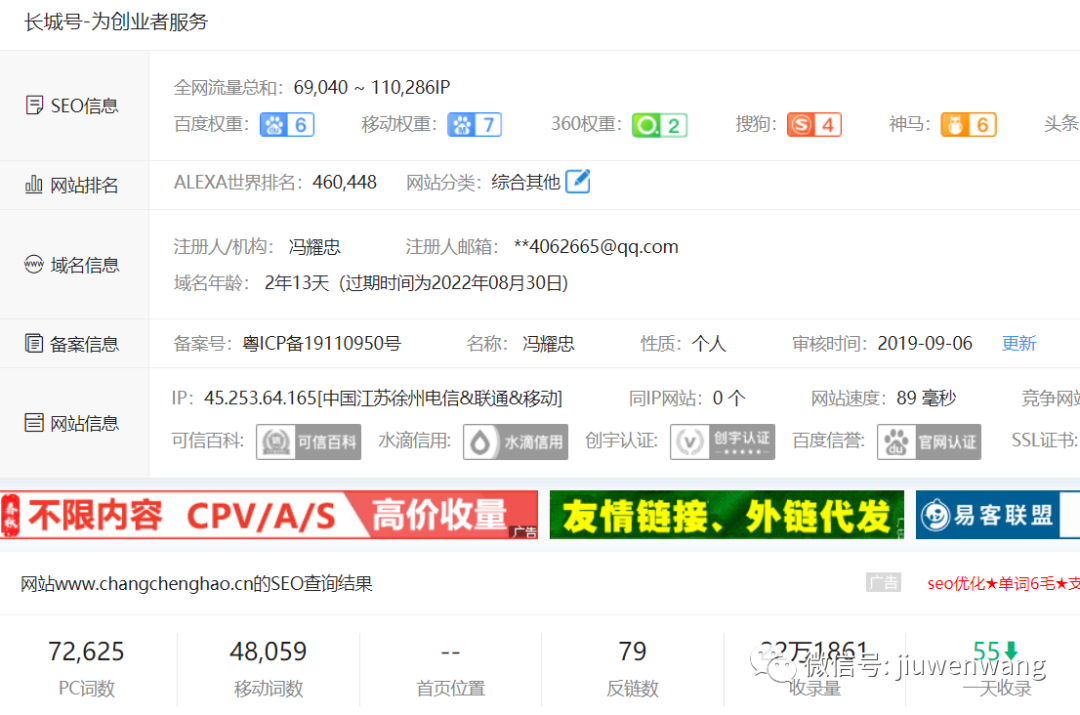The image size is (1080, 715).
Task: Click the 网站信息 page icon
Action: coord(34,422)
